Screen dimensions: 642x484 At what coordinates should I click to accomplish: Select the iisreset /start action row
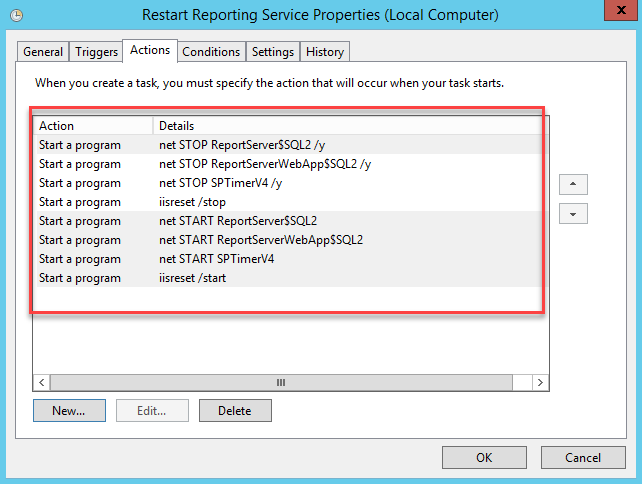click(x=192, y=278)
